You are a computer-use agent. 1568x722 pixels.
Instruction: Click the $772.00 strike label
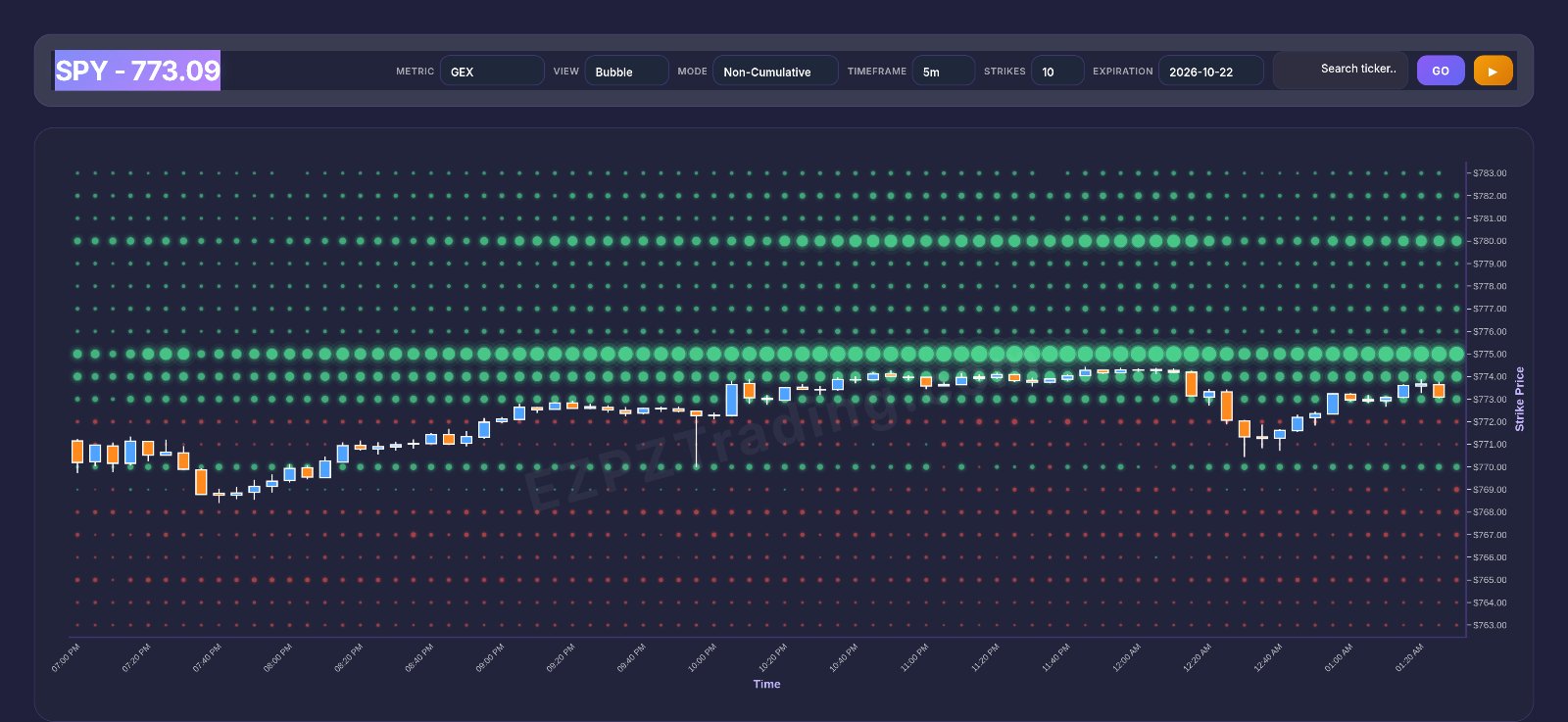click(x=1490, y=421)
